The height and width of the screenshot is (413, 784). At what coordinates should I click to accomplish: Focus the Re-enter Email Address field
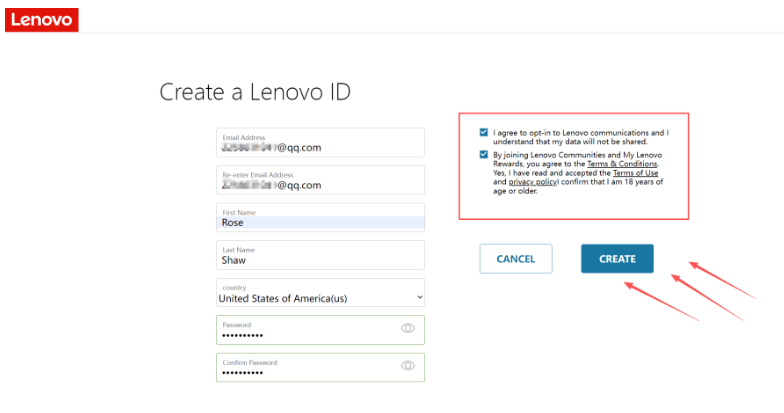(x=320, y=180)
